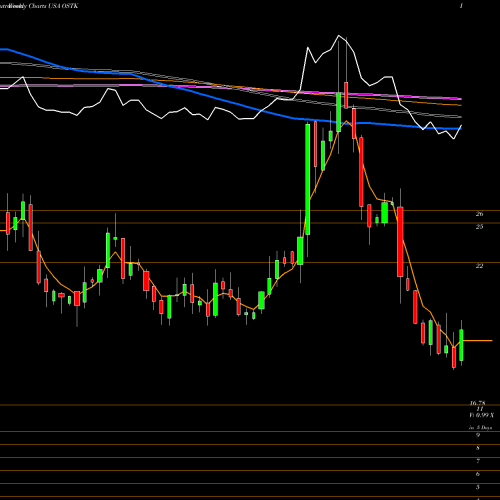
Task: Click the 0.99 volume value text
Action: click(482, 415)
